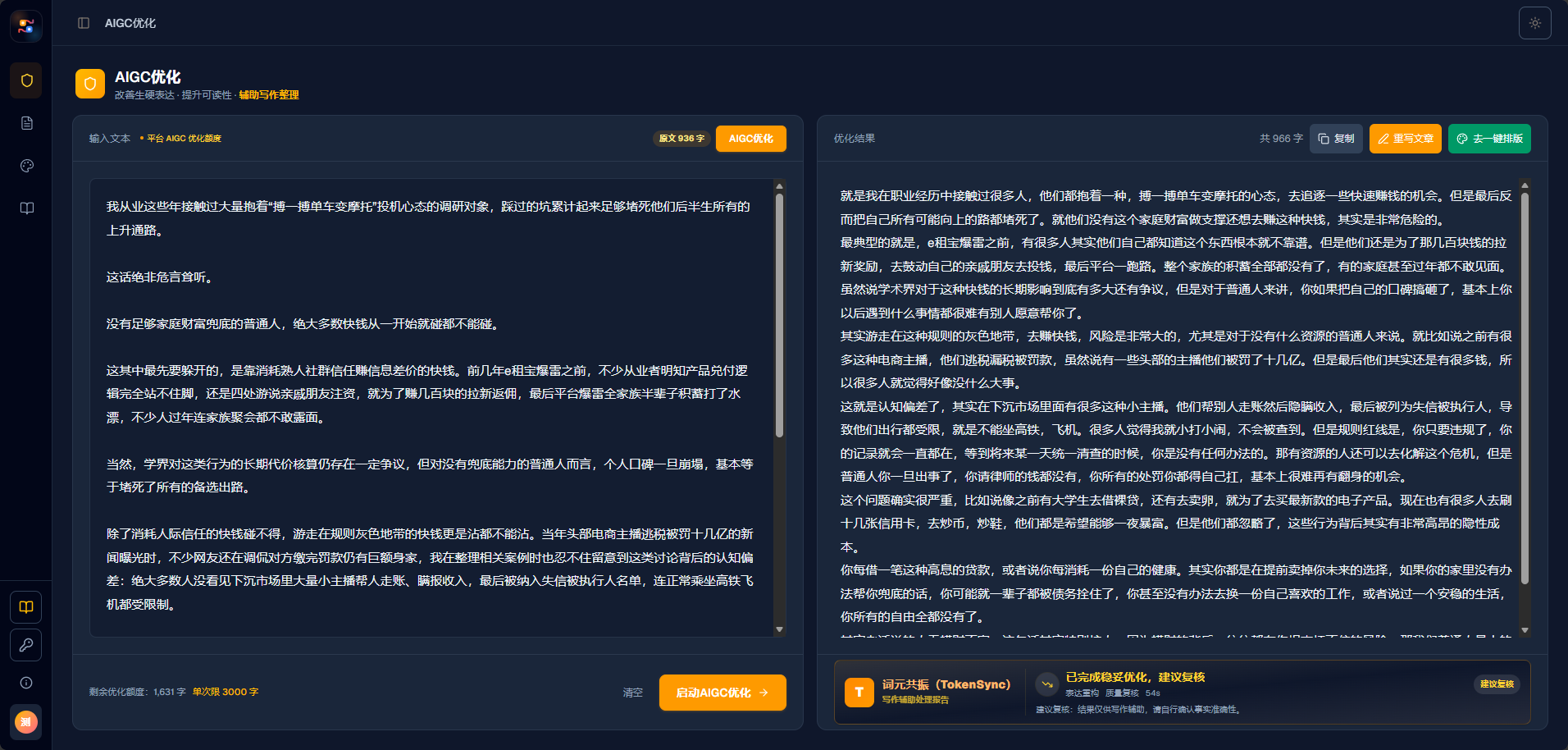Toggle the light/dark theme sun button
The width and height of the screenshot is (1568, 750).
point(1534,23)
